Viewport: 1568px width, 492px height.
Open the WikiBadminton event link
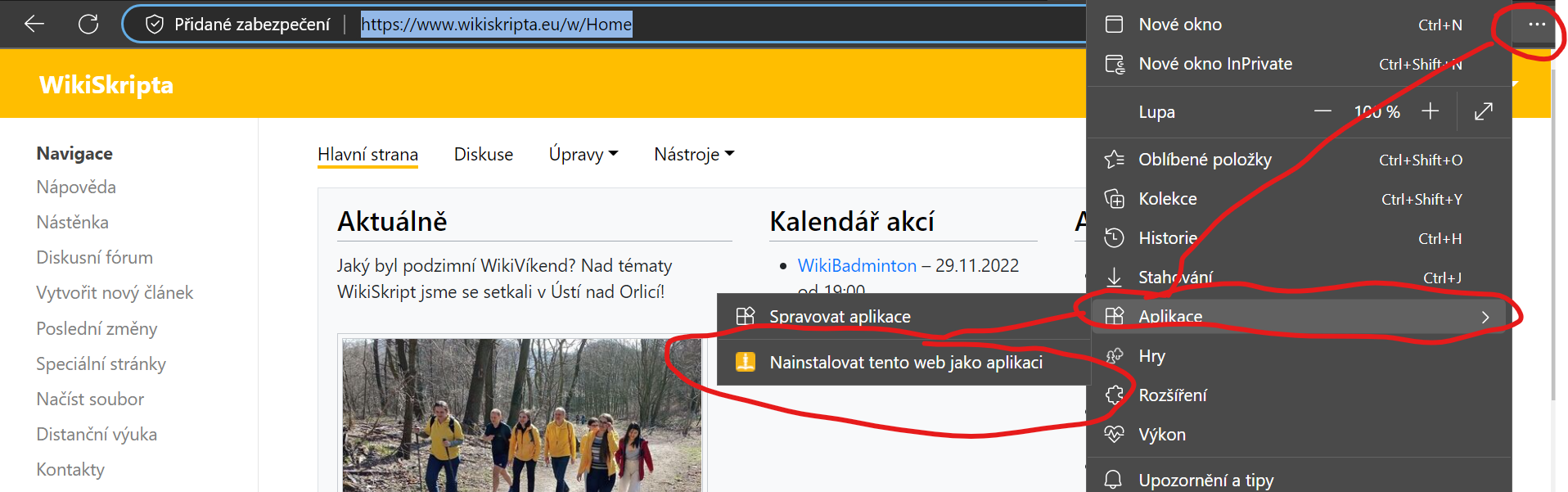(x=857, y=265)
